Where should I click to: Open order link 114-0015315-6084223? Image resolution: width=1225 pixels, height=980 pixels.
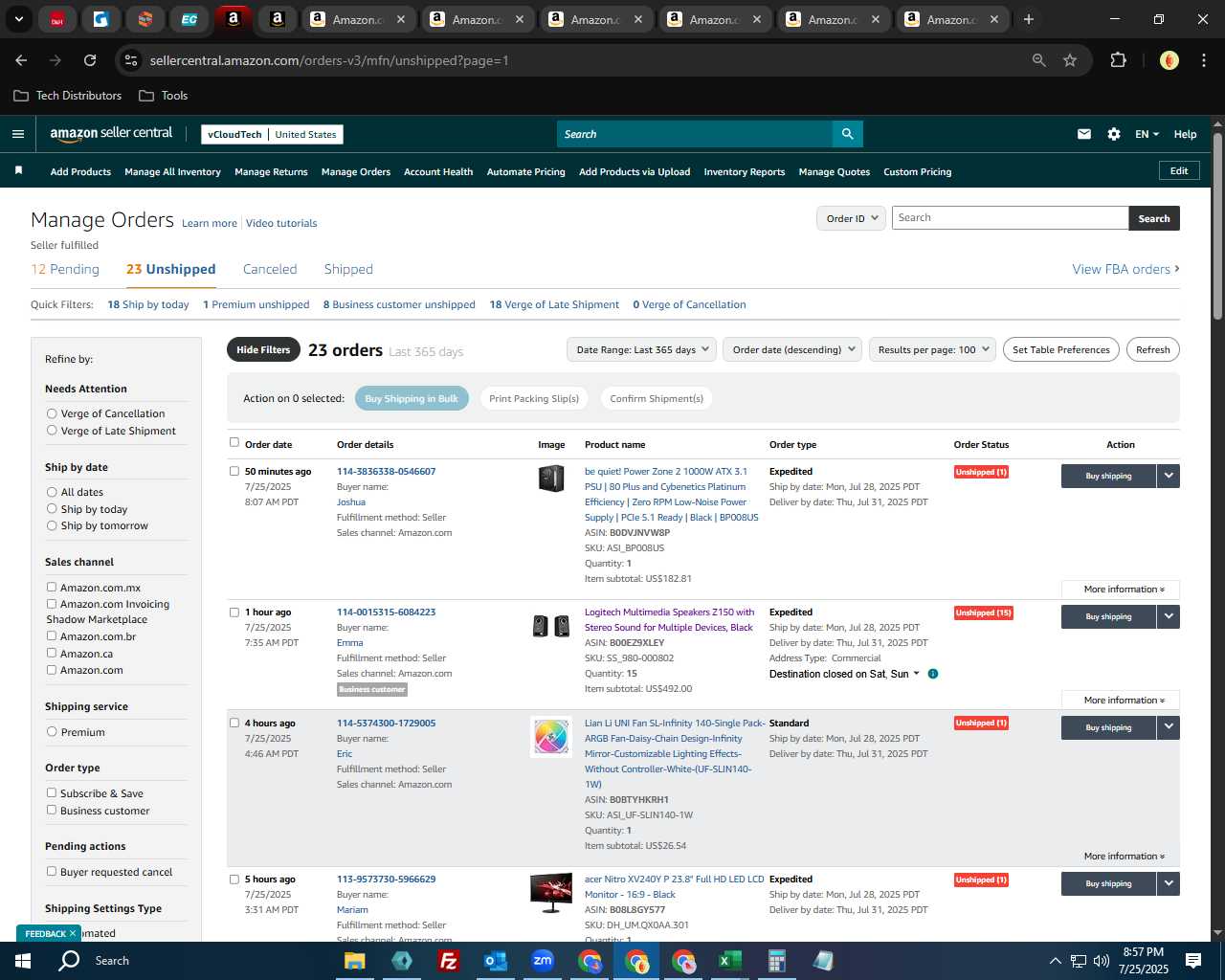pos(386,612)
